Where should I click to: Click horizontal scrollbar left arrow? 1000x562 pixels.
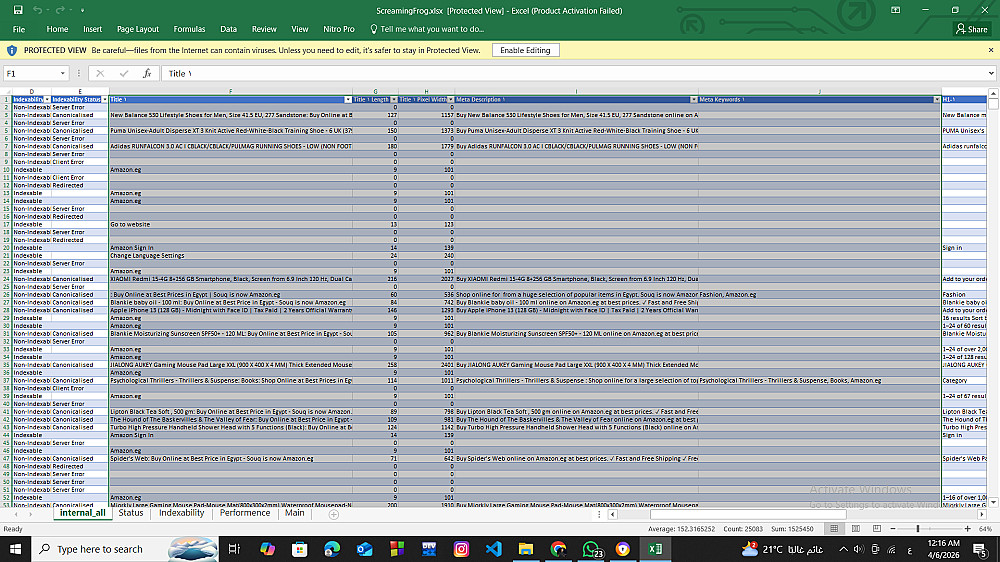[613, 514]
